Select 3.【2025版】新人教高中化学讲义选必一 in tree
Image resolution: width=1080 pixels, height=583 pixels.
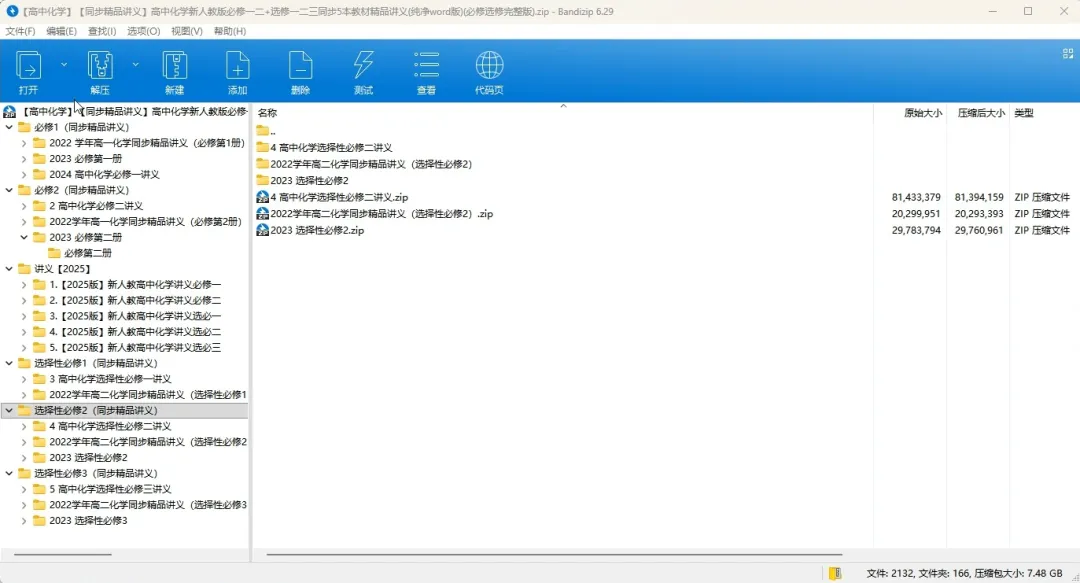[x=135, y=316]
